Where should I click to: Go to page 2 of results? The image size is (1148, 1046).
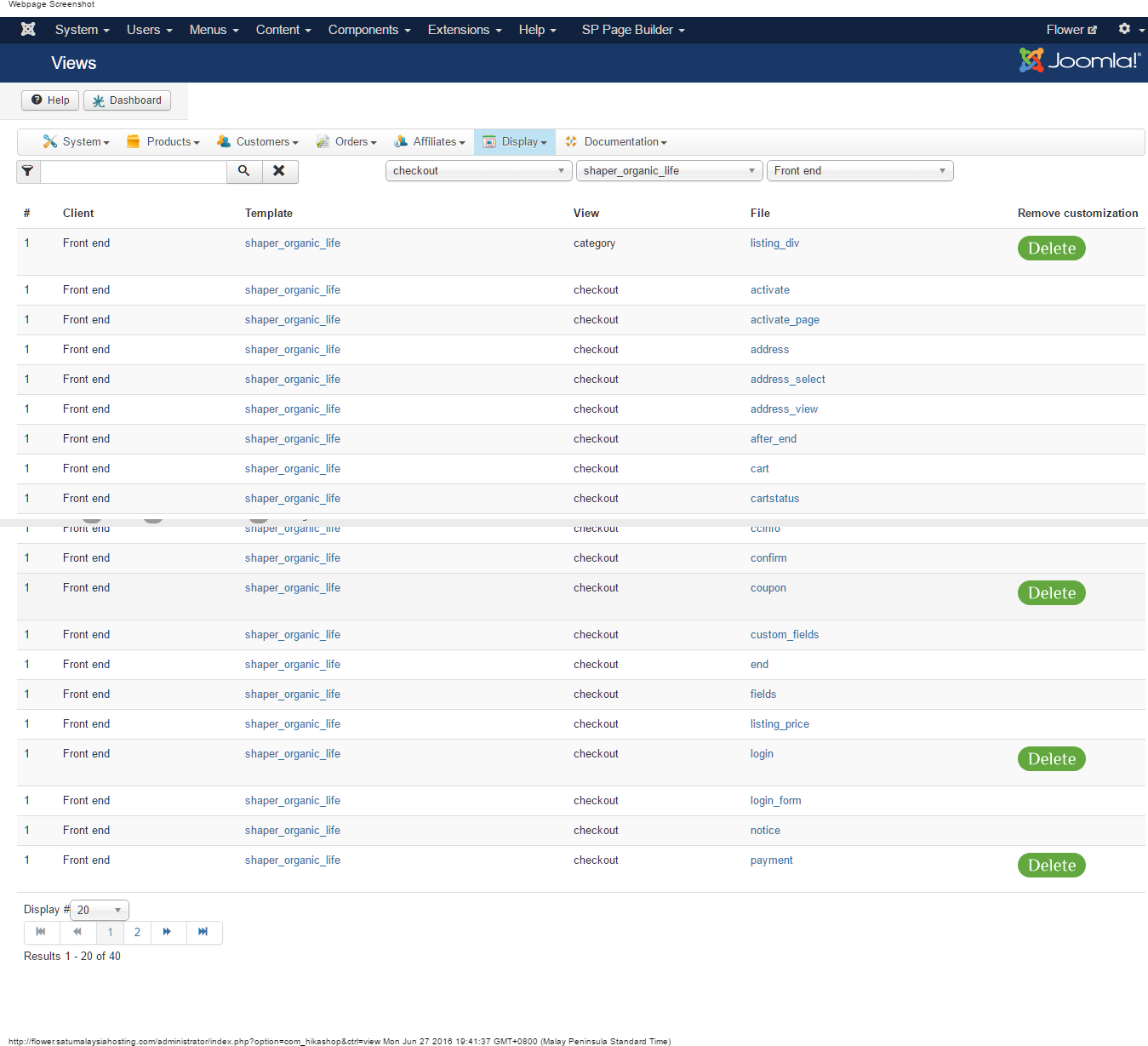[x=137, y=932]
